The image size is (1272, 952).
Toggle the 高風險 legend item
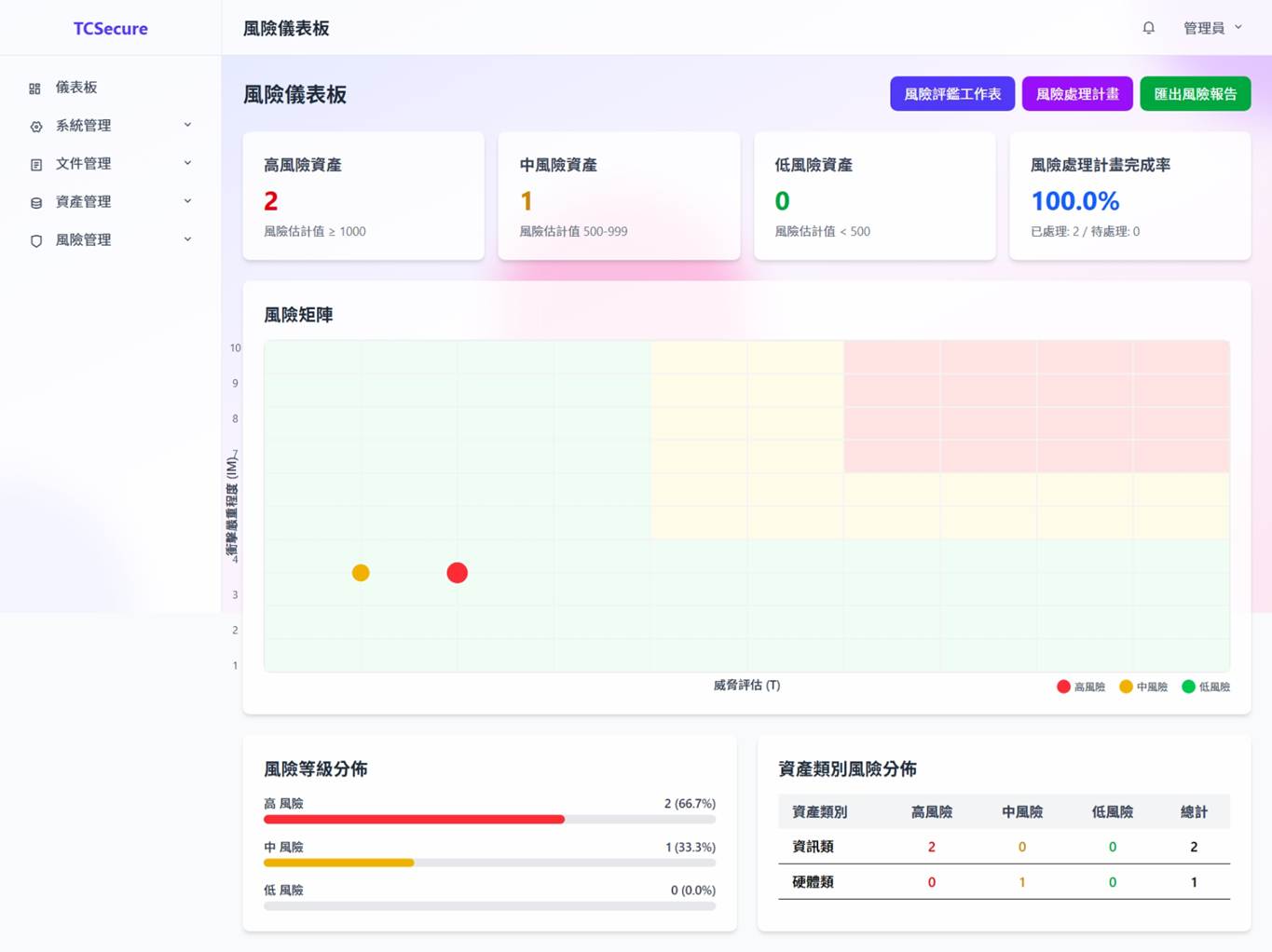click(1081, 687)
